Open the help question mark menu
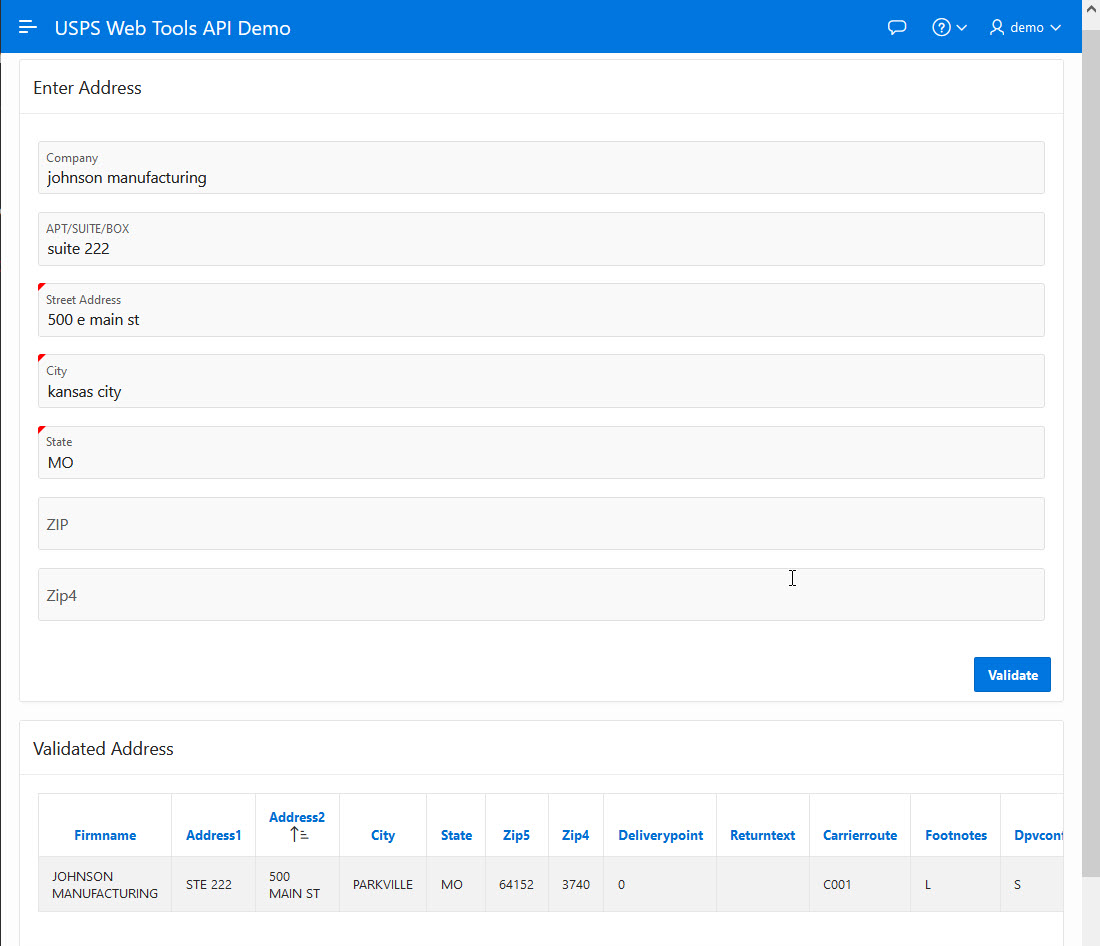The image size is (1100, 946). click(949, 27)
